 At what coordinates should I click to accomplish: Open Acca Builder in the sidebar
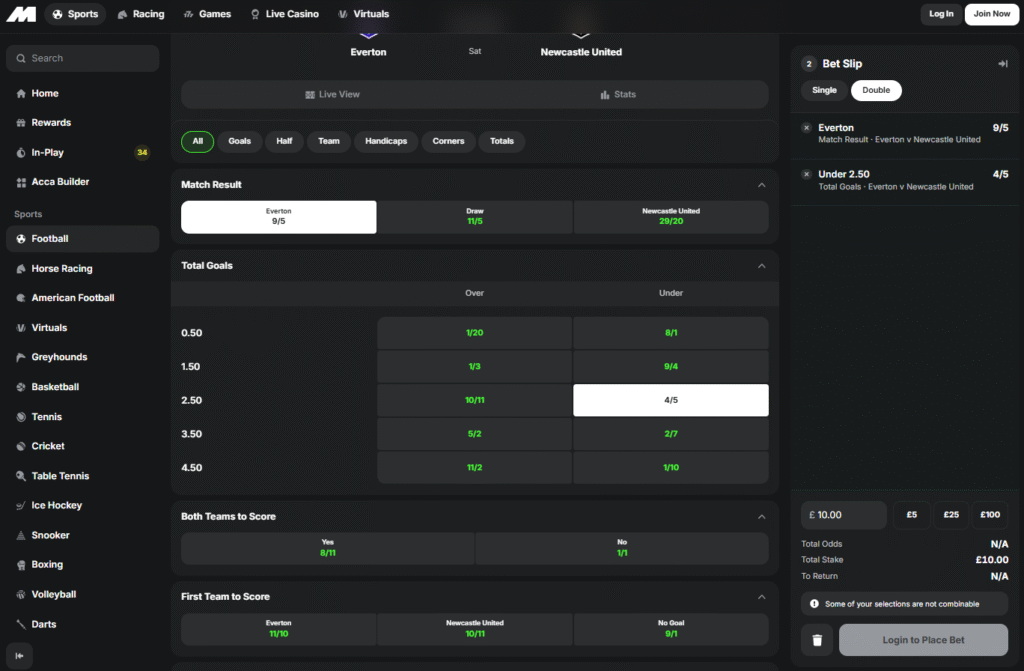point(60,181)
